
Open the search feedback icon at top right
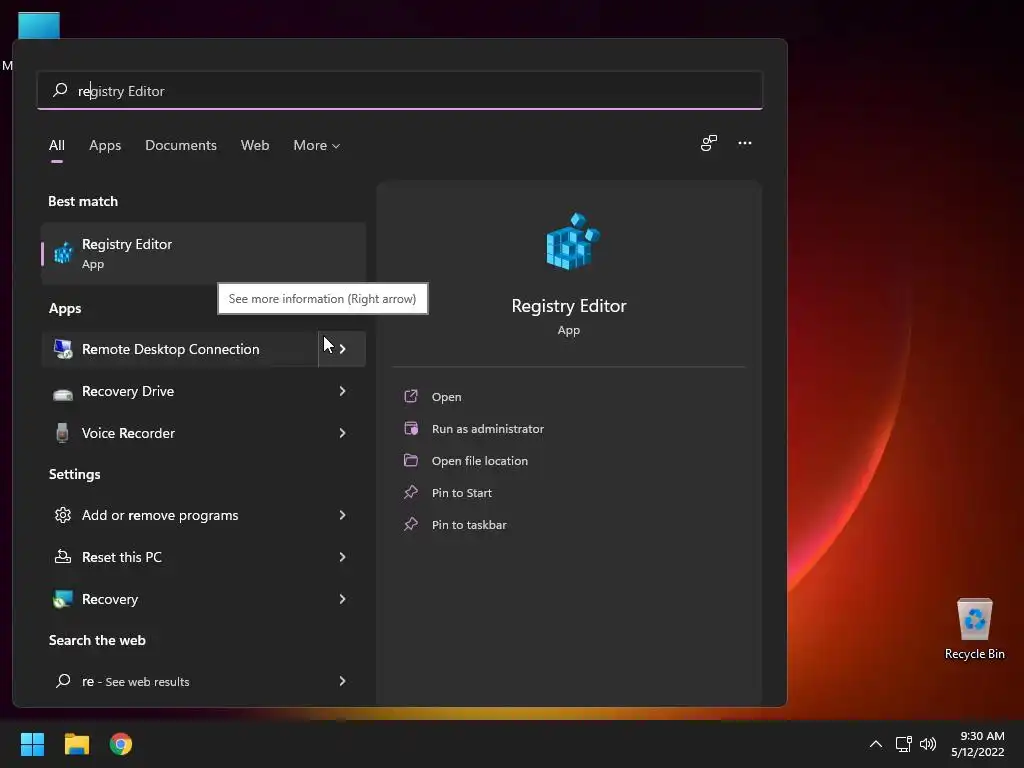(x=709, y=144)
